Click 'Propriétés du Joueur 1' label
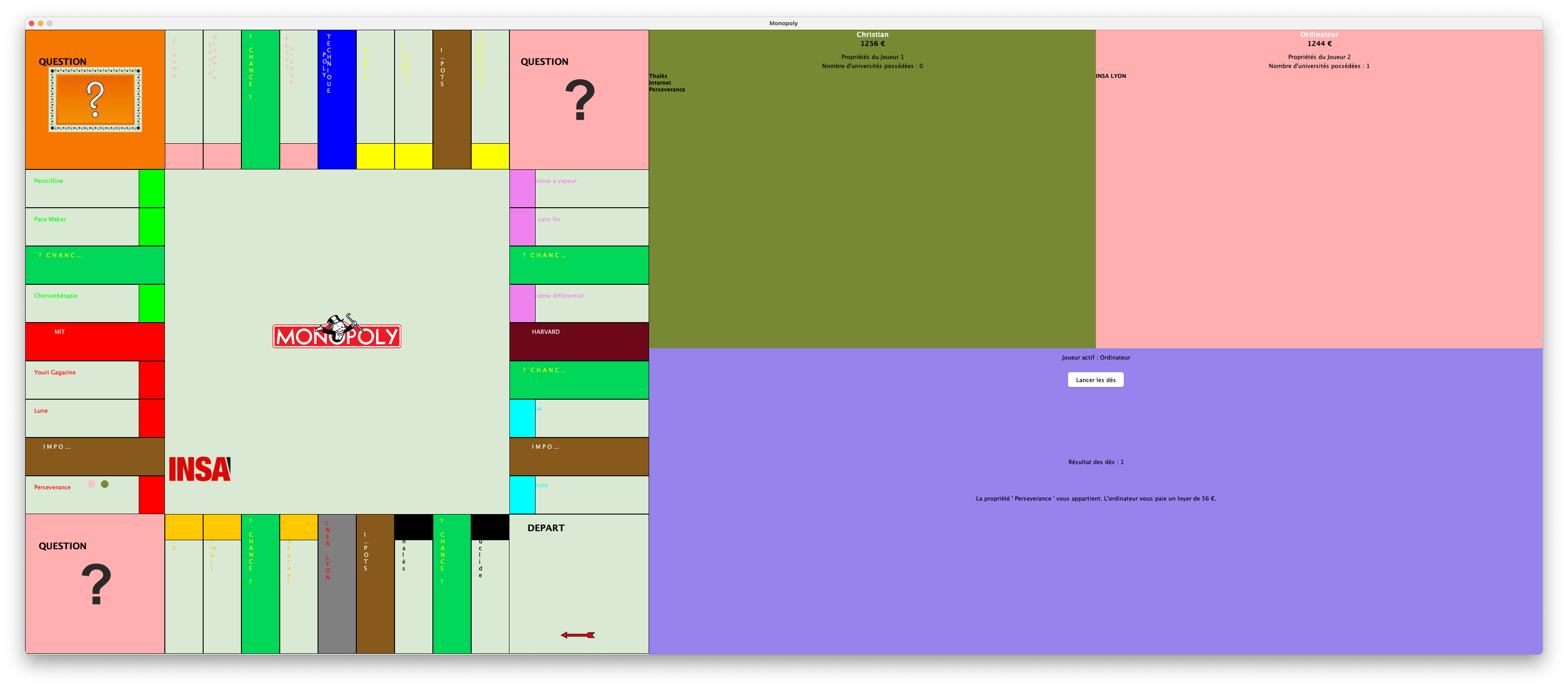This screenshot has width=1568, height=688. 872,57
